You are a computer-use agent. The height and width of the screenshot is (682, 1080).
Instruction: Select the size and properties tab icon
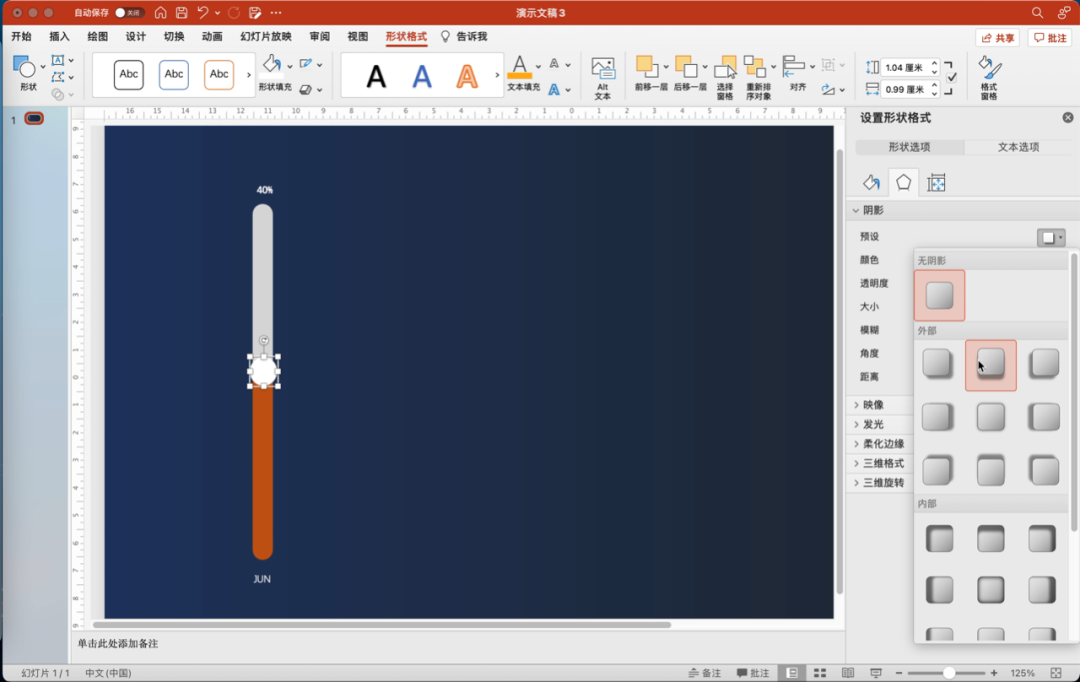(935, 183)
